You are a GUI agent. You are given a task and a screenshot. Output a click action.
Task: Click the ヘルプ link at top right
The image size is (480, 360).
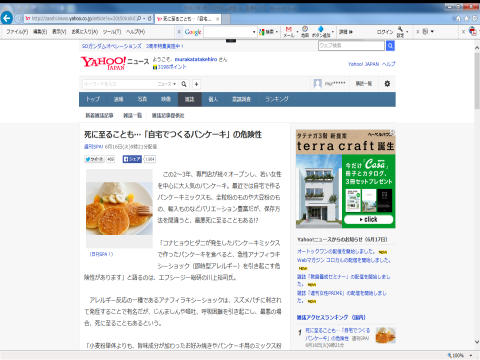click(388, 64)
